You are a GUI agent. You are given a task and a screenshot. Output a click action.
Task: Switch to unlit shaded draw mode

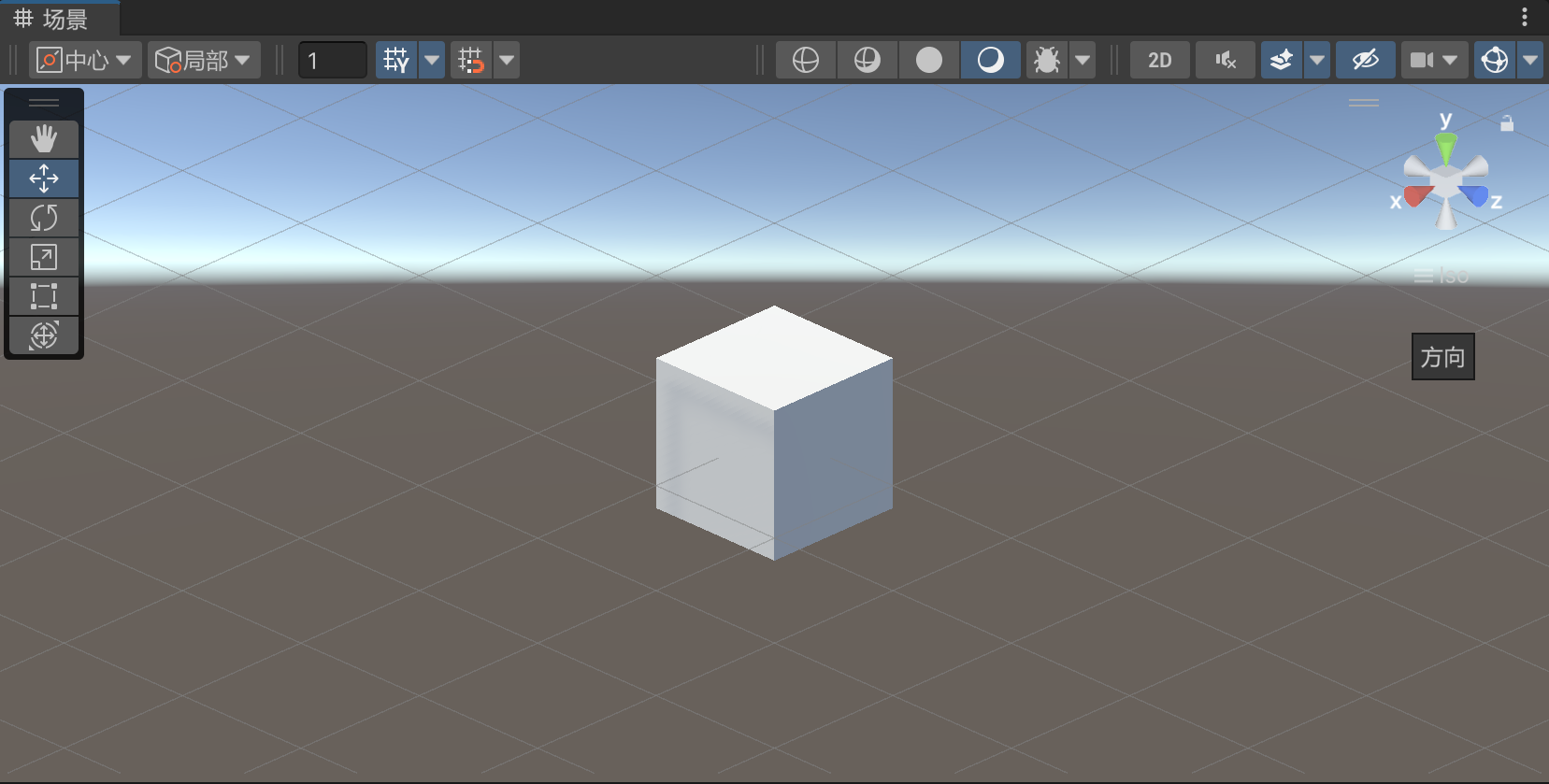(x=929, y=60)
